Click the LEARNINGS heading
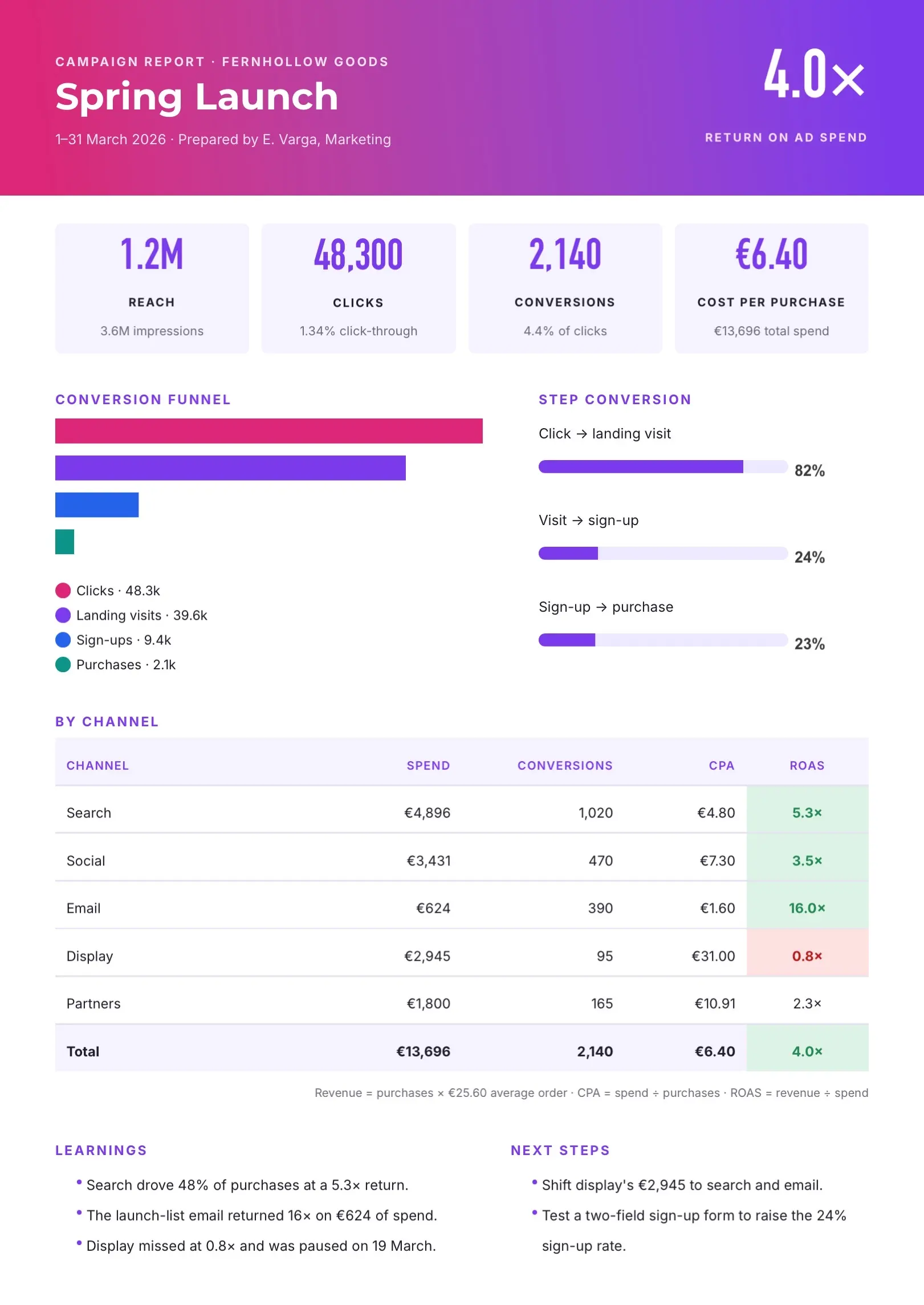The height and width of the screenshot is (1305, 924). click(x=101, y=1150)
